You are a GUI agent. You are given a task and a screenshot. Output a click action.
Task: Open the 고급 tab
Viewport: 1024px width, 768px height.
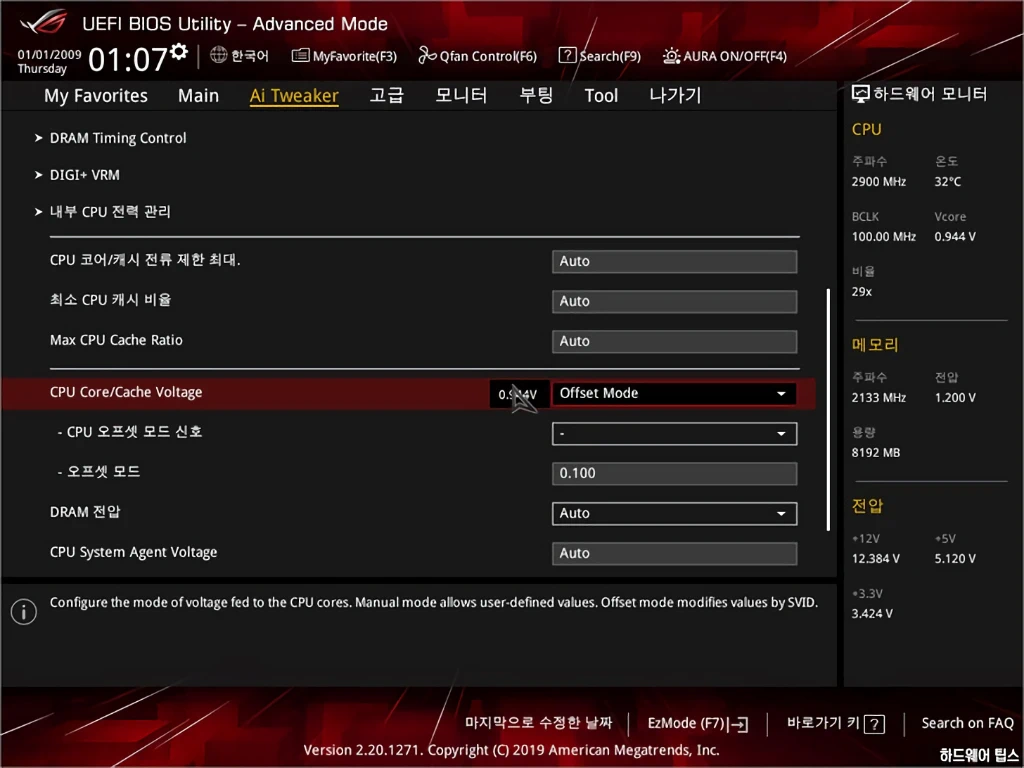point(387,95)
